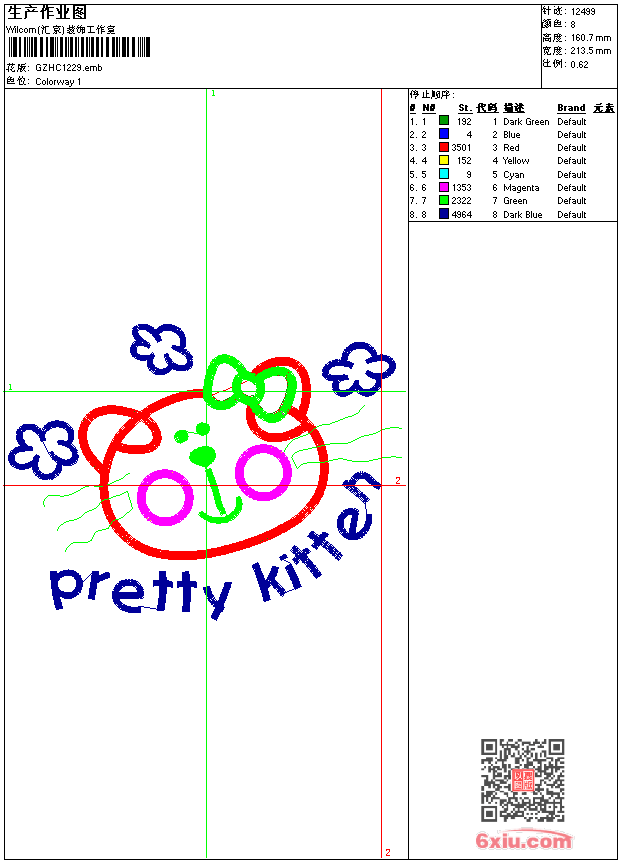Click the 'Colorway 1' label
The height and width of the screenshot is (860, 620).
pos(58,82)
